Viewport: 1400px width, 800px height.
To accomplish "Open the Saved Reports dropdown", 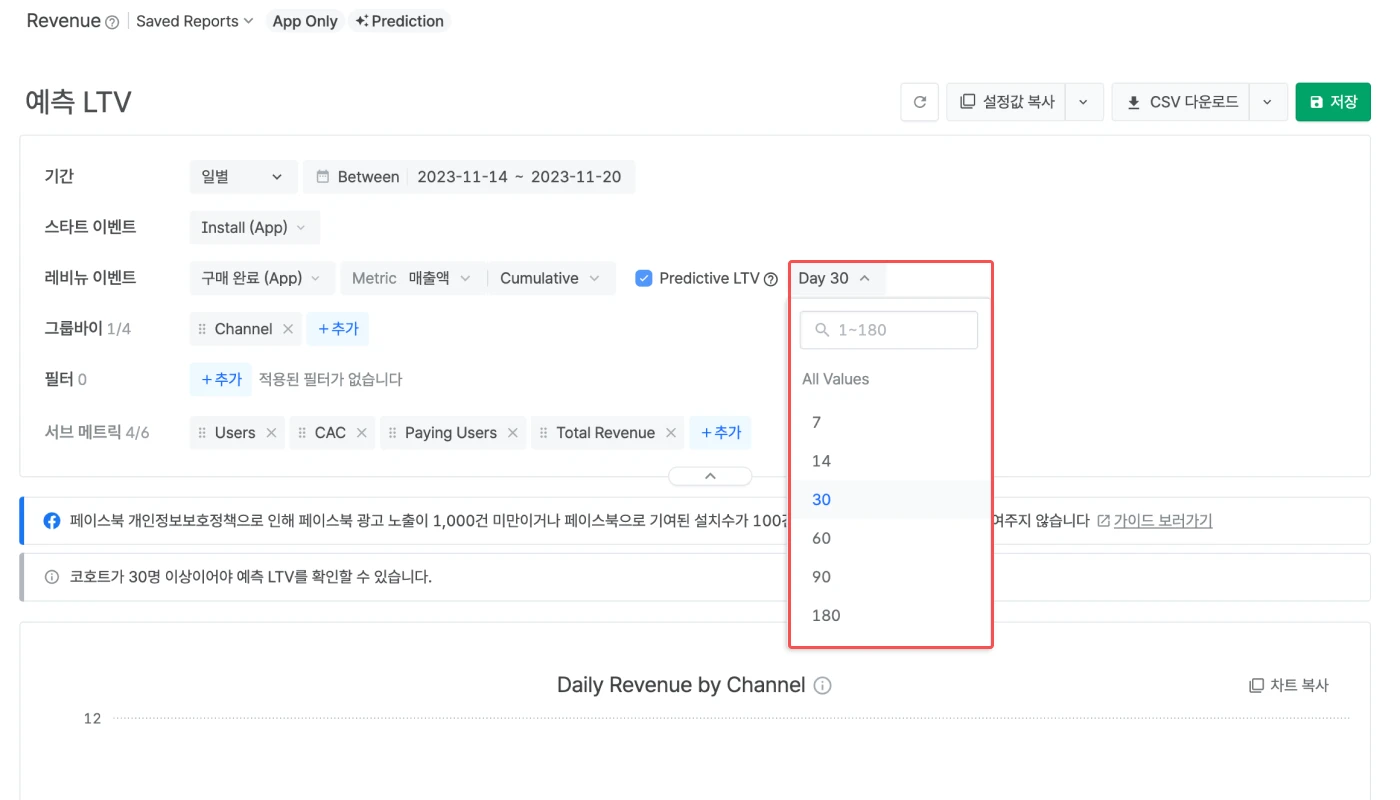I will [x=195, y=21].
